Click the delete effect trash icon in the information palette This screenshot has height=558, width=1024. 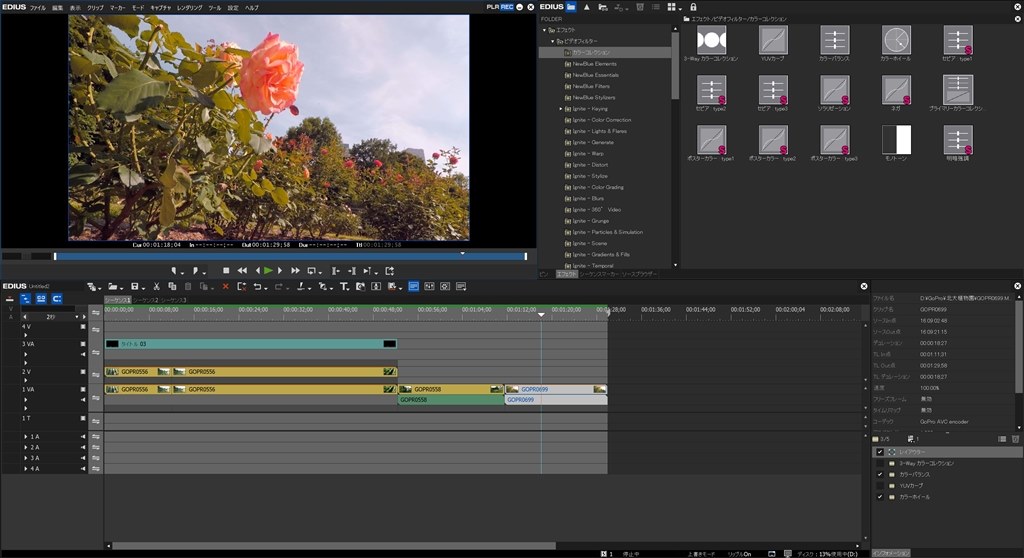pyautogui.click(x=1015, y=439)
